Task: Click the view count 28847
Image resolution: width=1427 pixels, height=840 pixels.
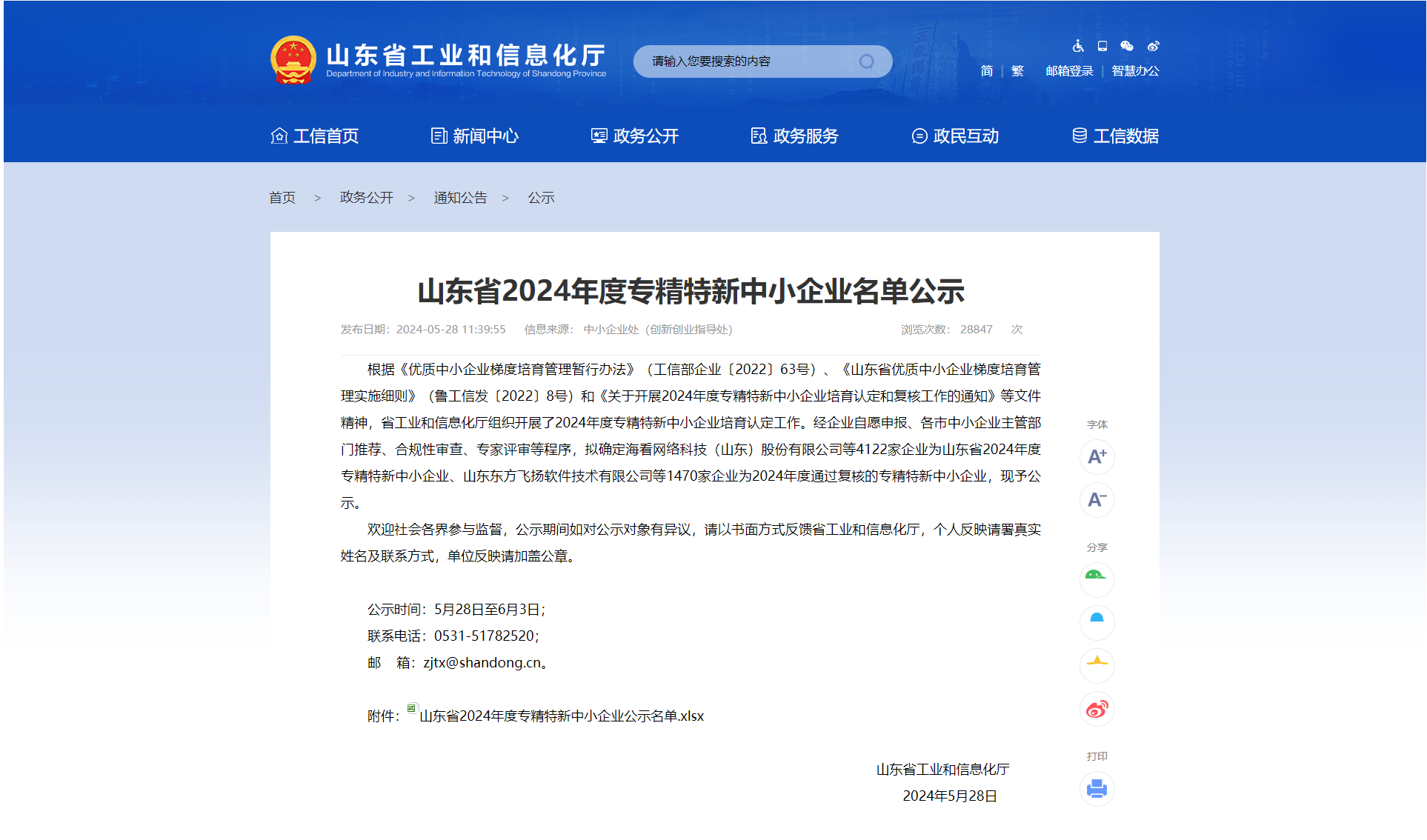Action: tap(976, 330)
